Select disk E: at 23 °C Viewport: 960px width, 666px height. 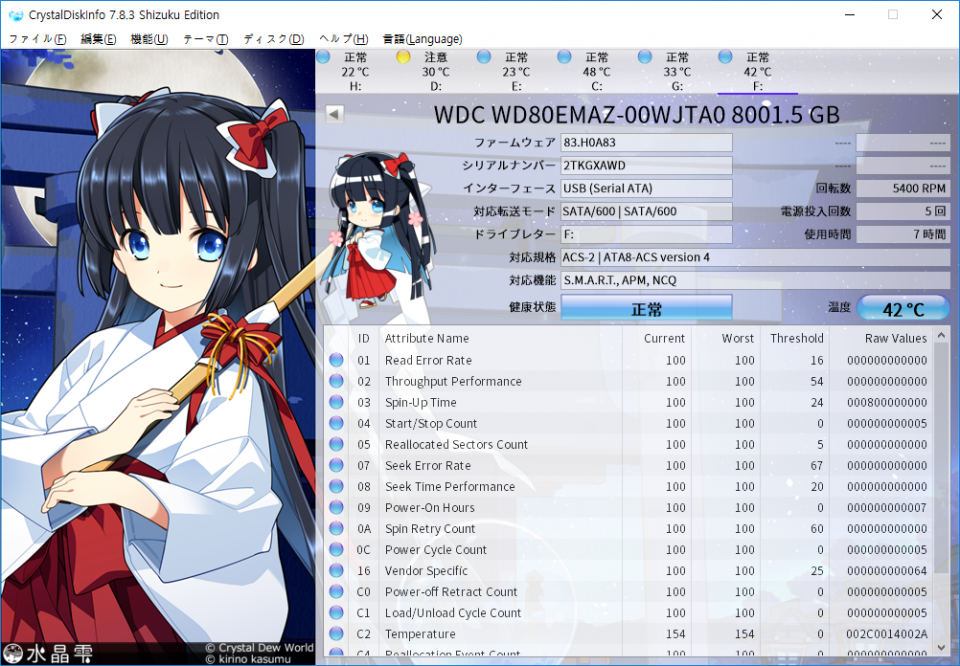(517, 72)
